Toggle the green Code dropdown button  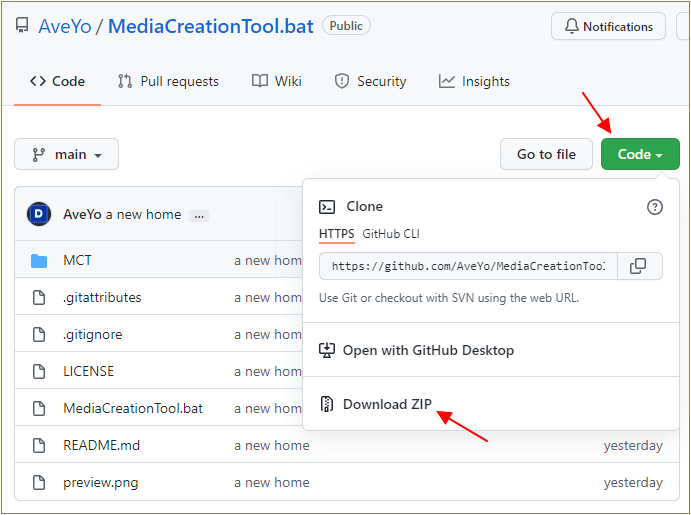point(640,154)
